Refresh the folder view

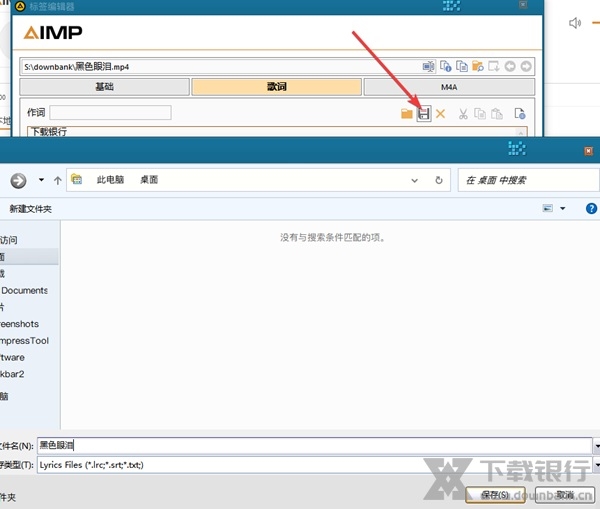point(439,180)
